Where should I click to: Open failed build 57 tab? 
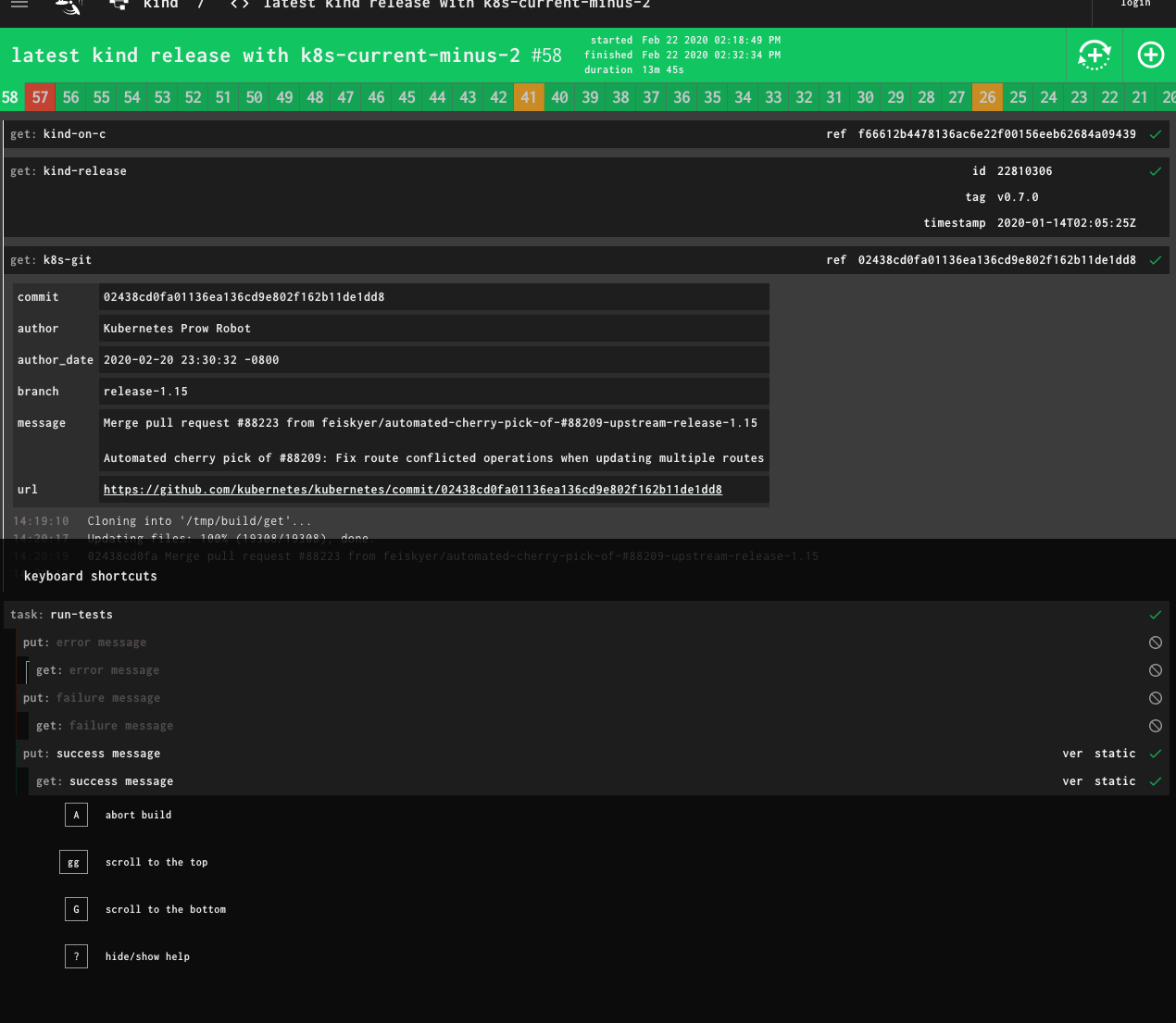pos(40,97)
